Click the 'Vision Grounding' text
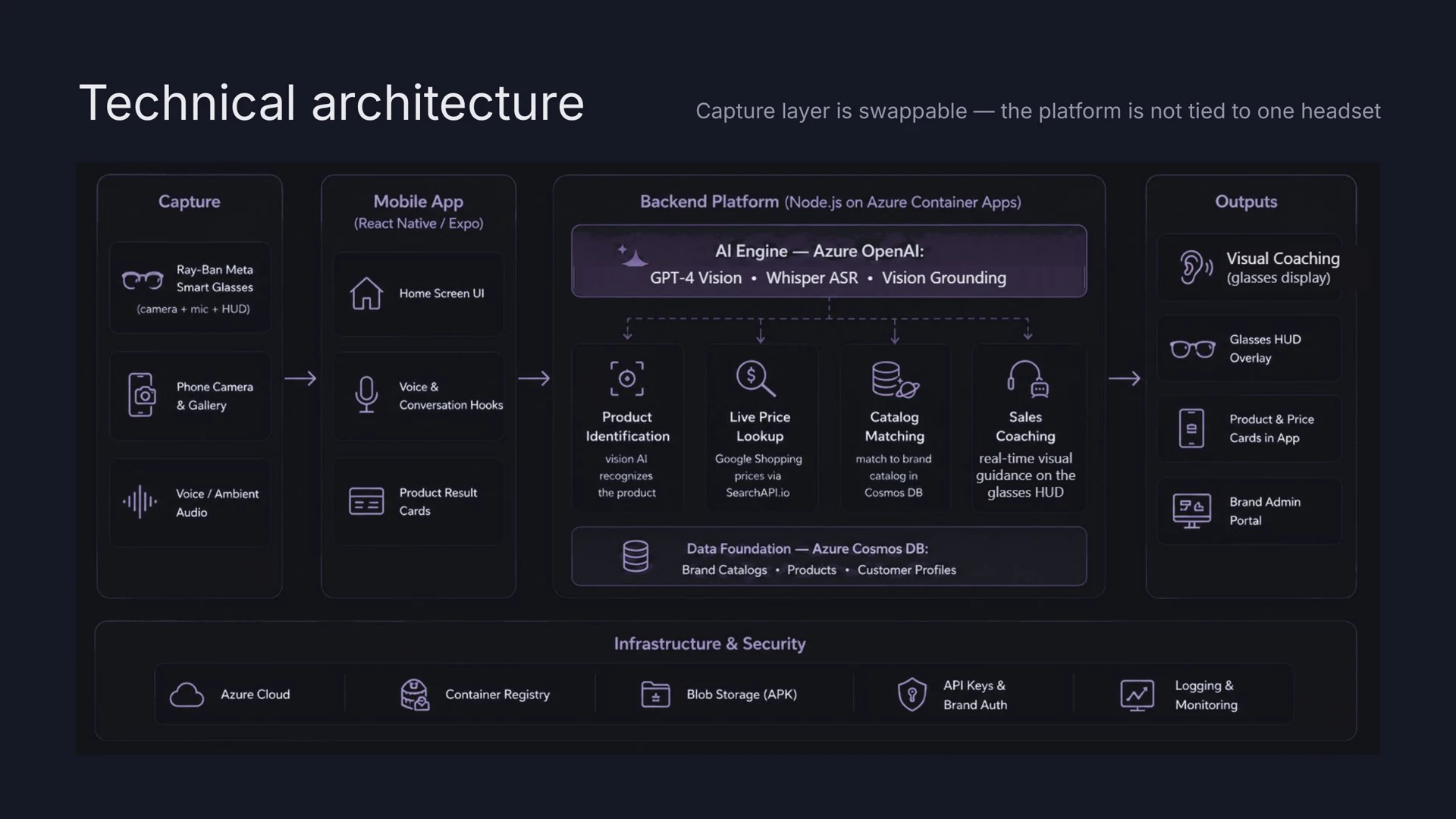 943,278
